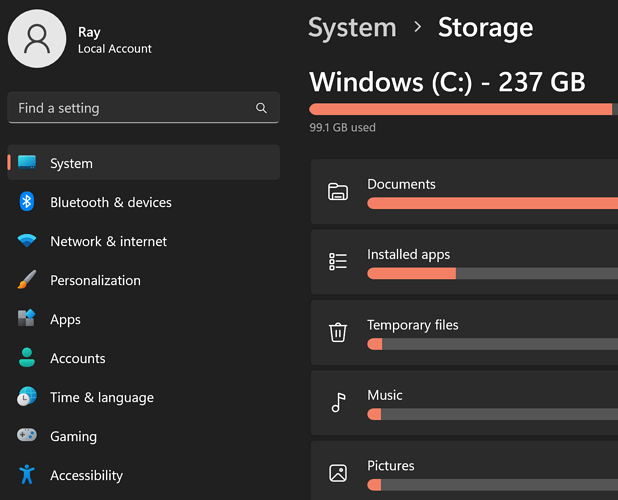The image size is (618, 500).
Task: Click the Bluetooth & devices icon
Action: pyautogui.click(x=27, y=202)
